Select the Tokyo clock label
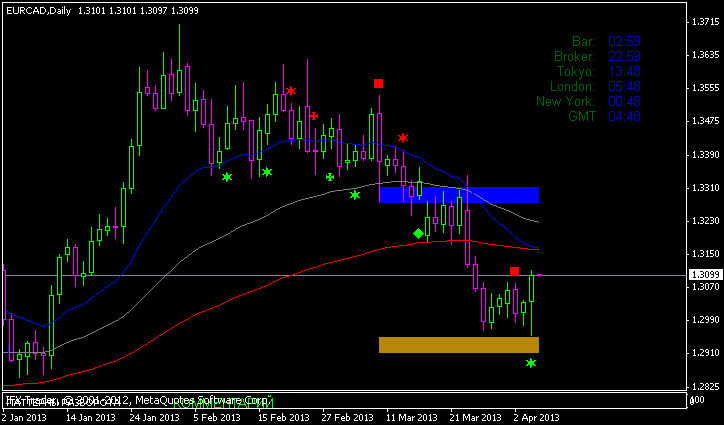The width and height of the screenshot is (724, 425). point(578,72)
